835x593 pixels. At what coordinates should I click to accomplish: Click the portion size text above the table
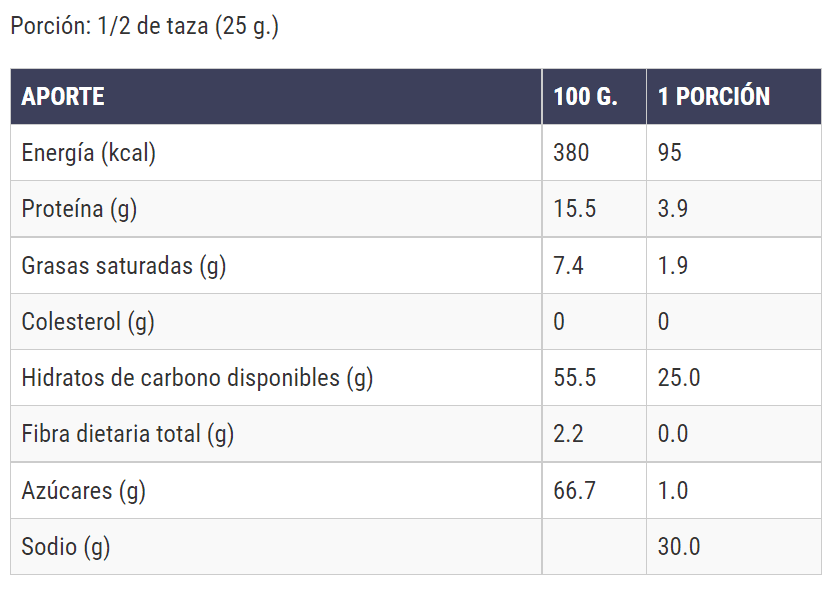(144, 27)
